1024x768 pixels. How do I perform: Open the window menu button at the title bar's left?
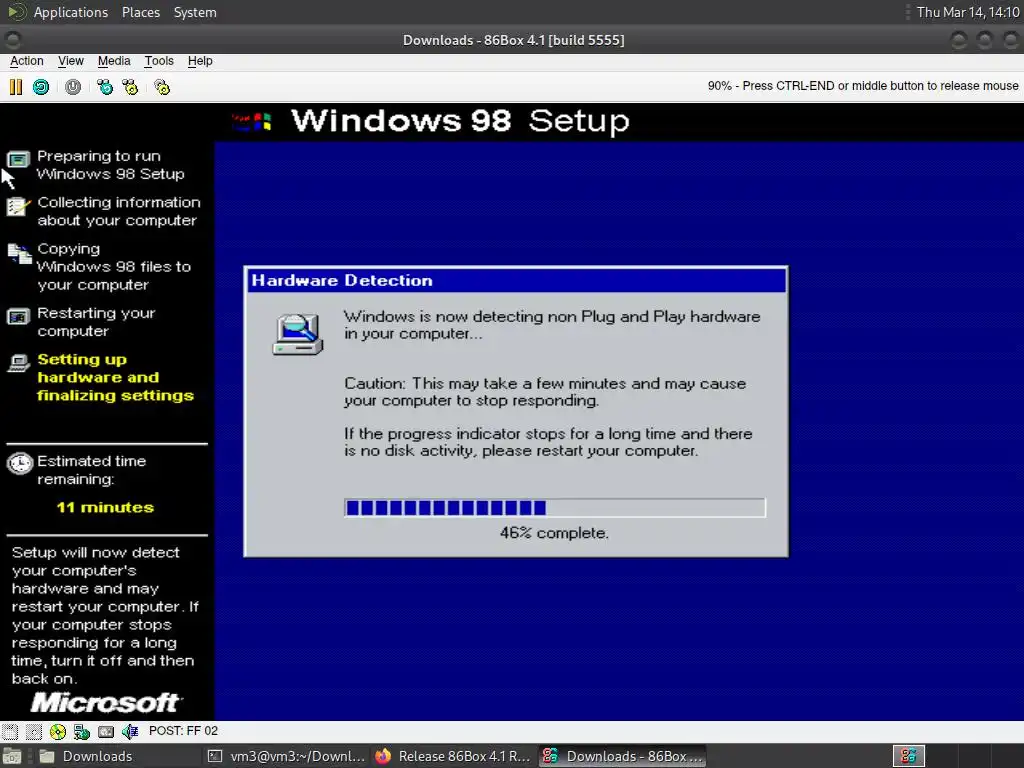tap(12, 40)
